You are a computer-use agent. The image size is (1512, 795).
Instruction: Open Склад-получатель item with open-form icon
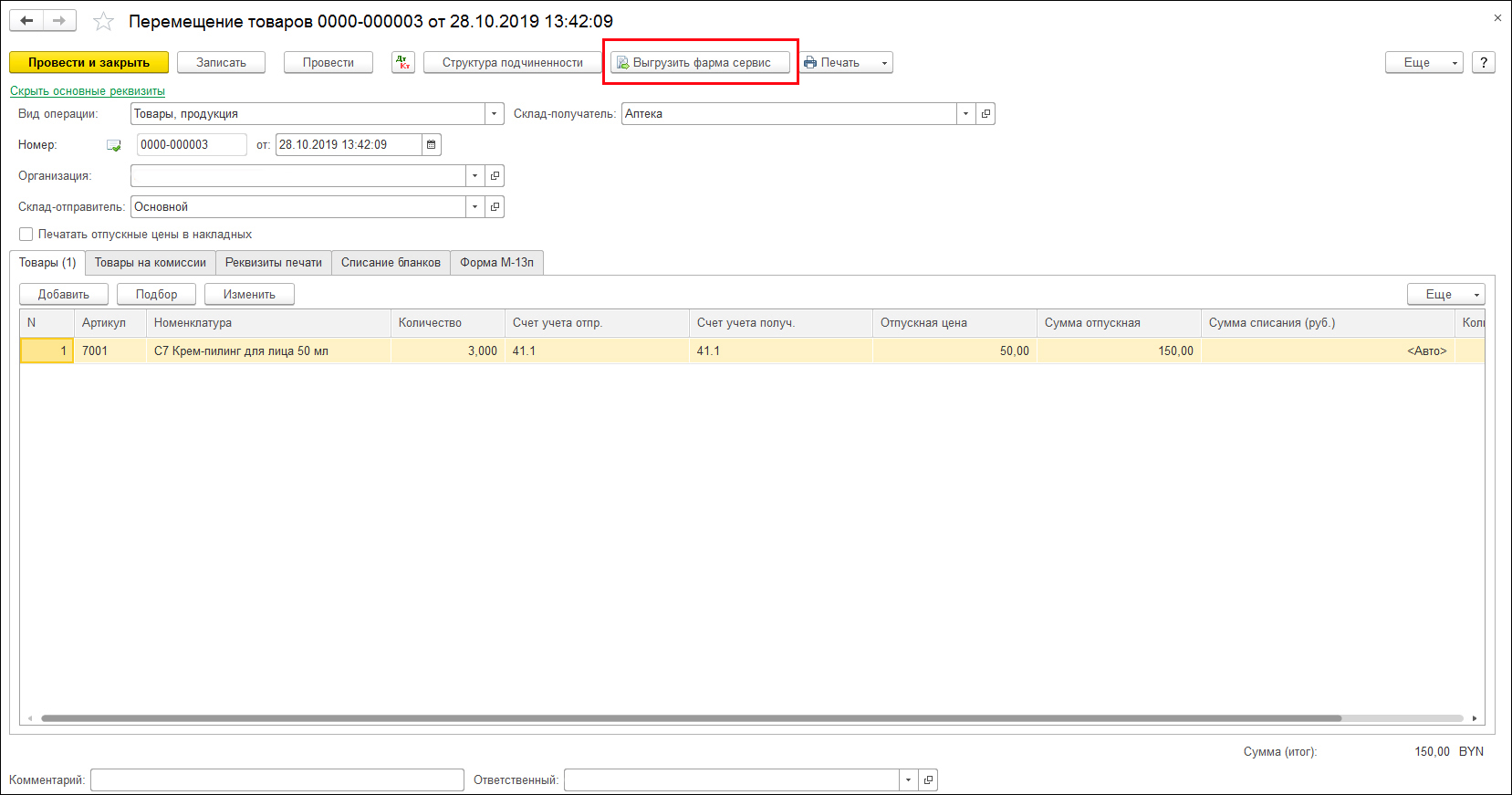point(985,114)
